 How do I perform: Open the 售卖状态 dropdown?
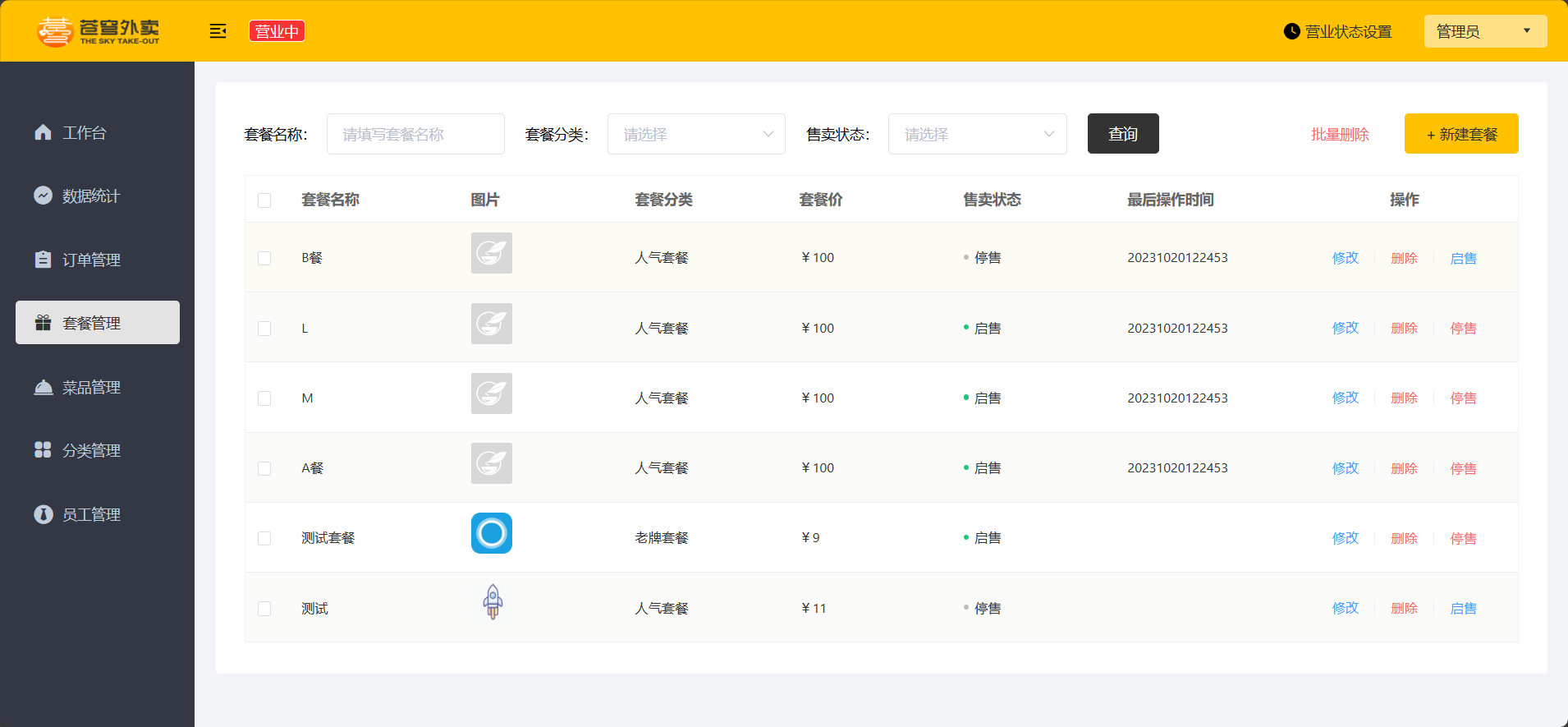pyautogui.click(x=977, y=134)
